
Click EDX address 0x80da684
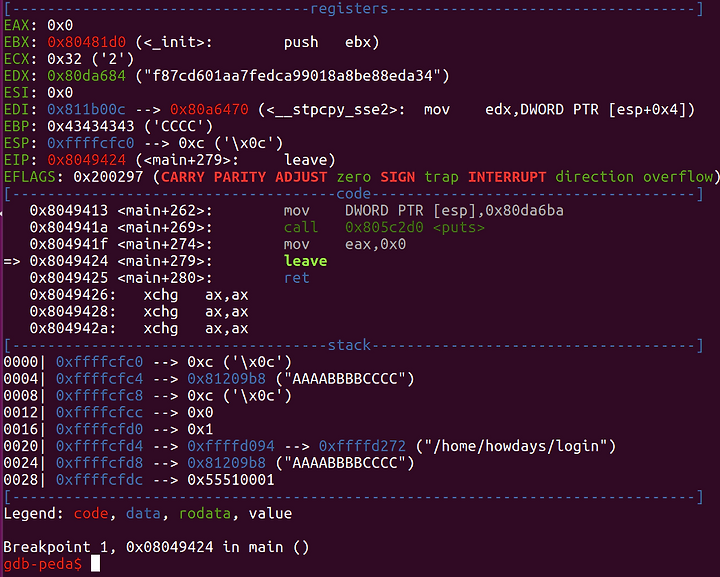86,76
